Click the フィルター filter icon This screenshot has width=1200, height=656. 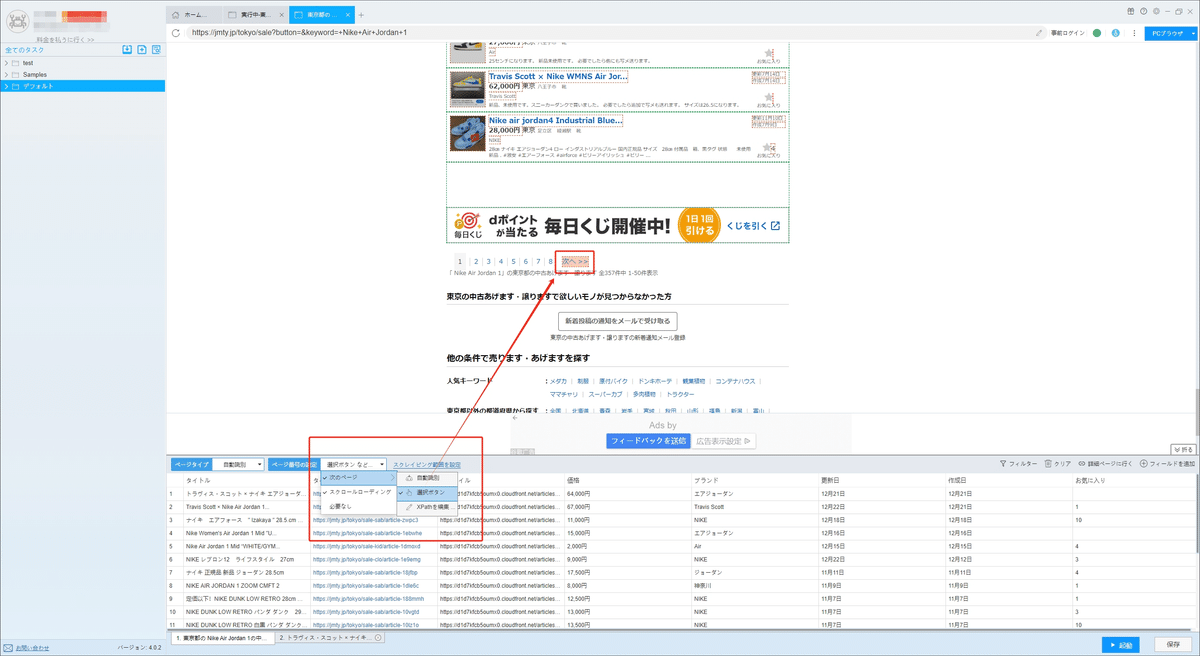pyautogui.click(x=1003, y=464)
